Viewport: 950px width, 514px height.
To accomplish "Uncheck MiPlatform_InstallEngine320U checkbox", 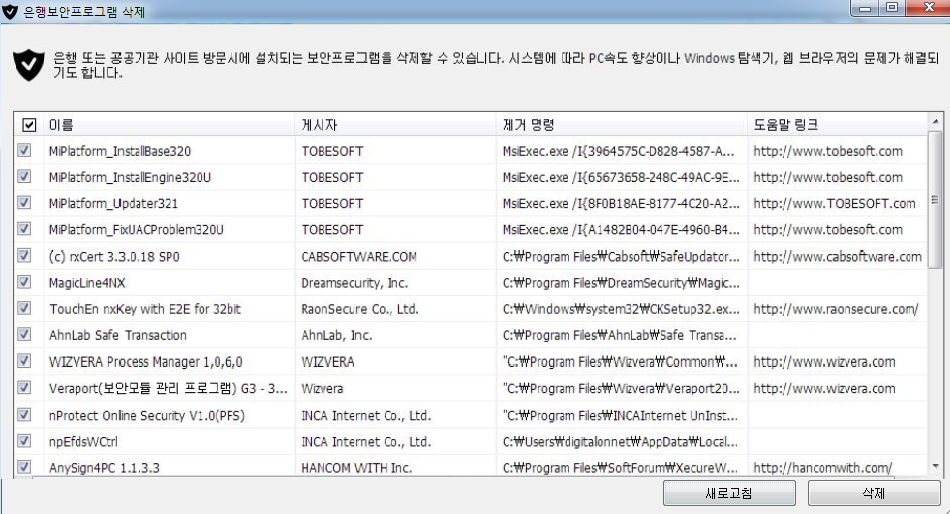I will tap(24, 176).
